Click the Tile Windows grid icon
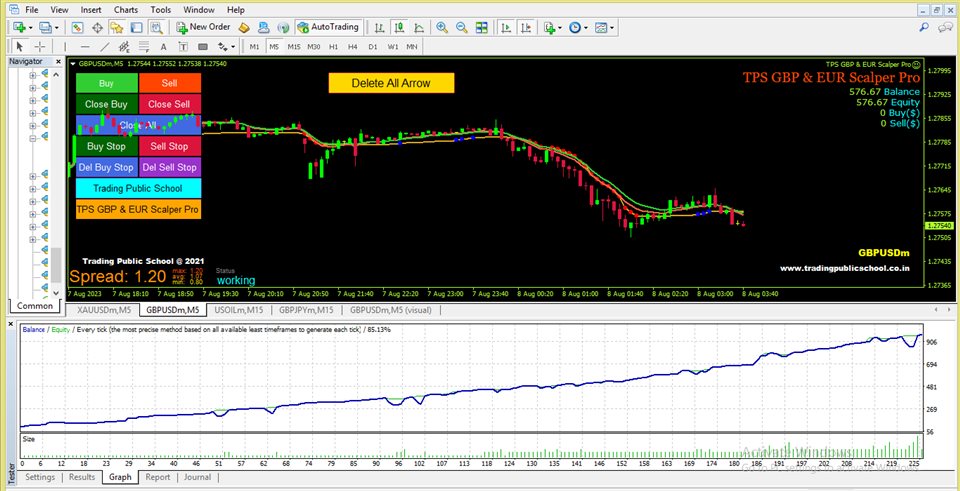The image size is (960, 491). click(482, 27)
